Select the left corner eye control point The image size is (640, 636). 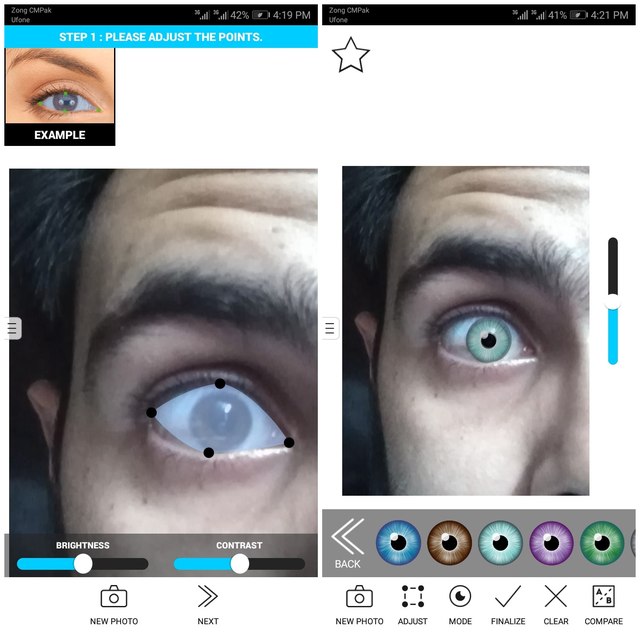pos(151,413)
